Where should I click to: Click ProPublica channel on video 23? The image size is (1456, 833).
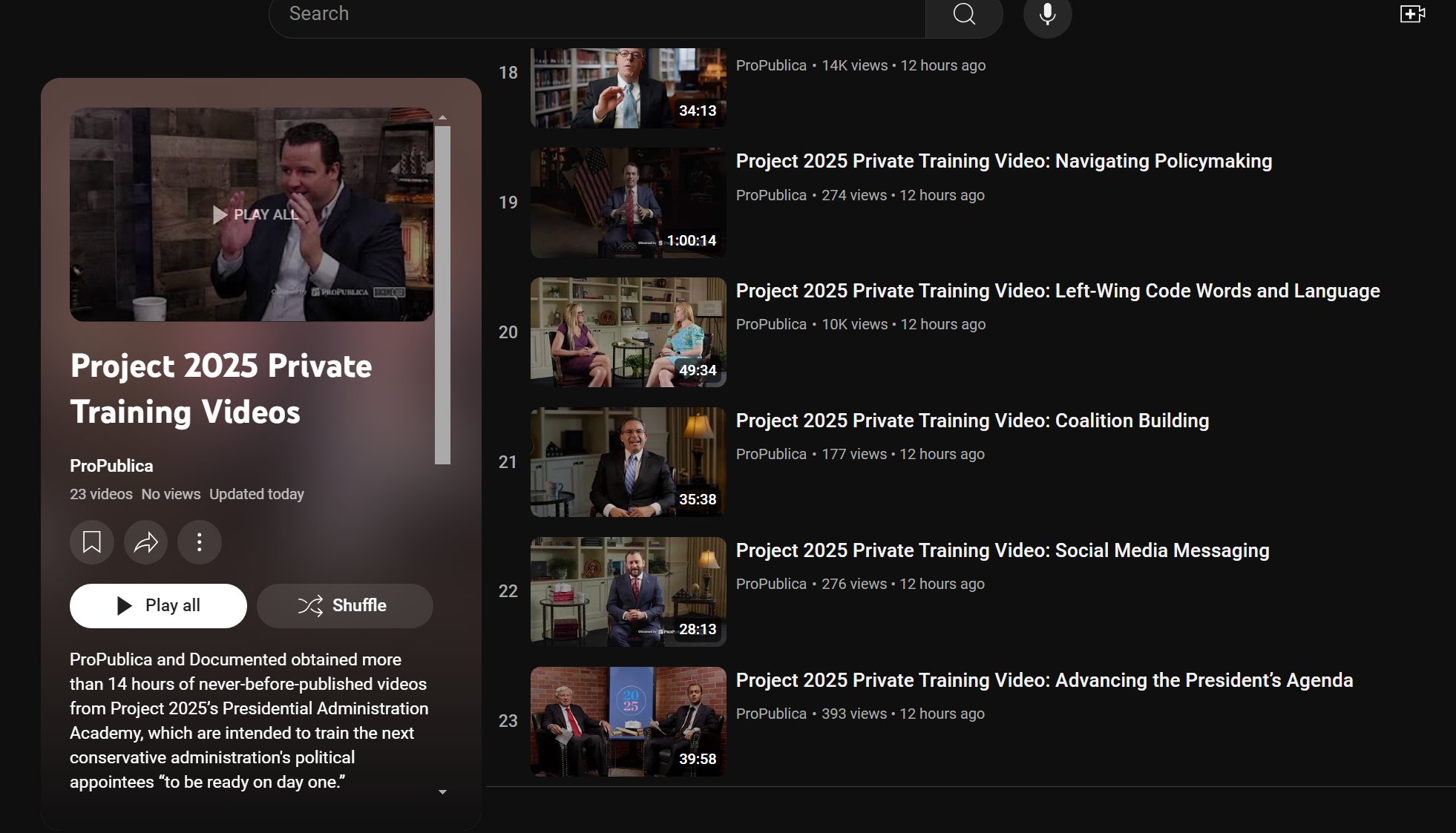(x=771, y=714)
